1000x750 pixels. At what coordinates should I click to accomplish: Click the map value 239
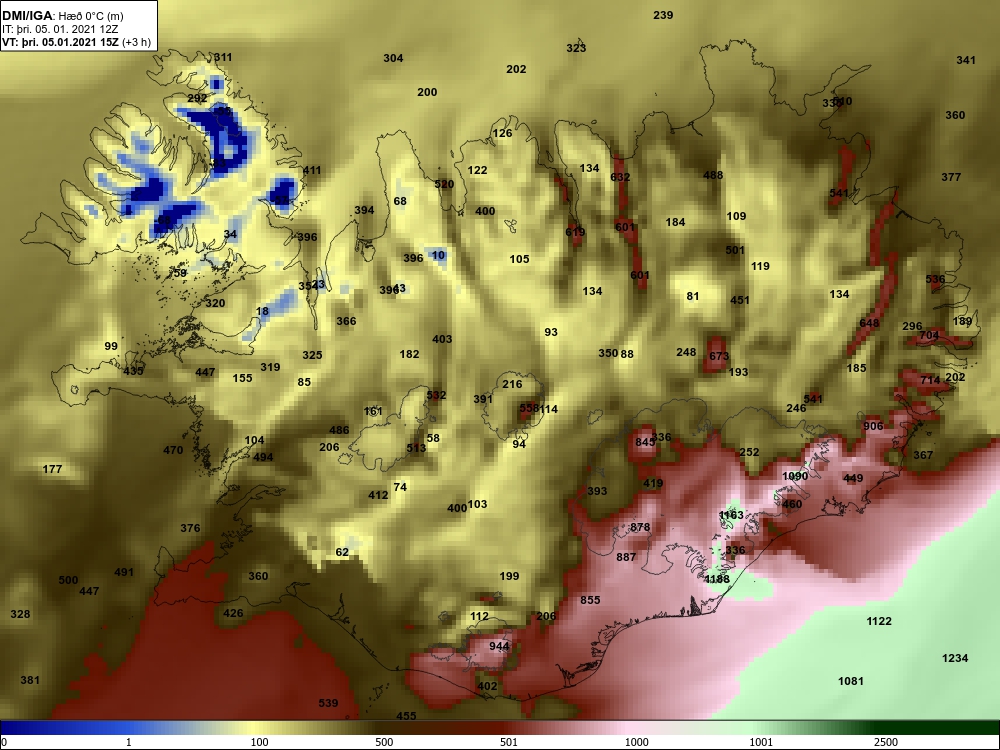663,15
